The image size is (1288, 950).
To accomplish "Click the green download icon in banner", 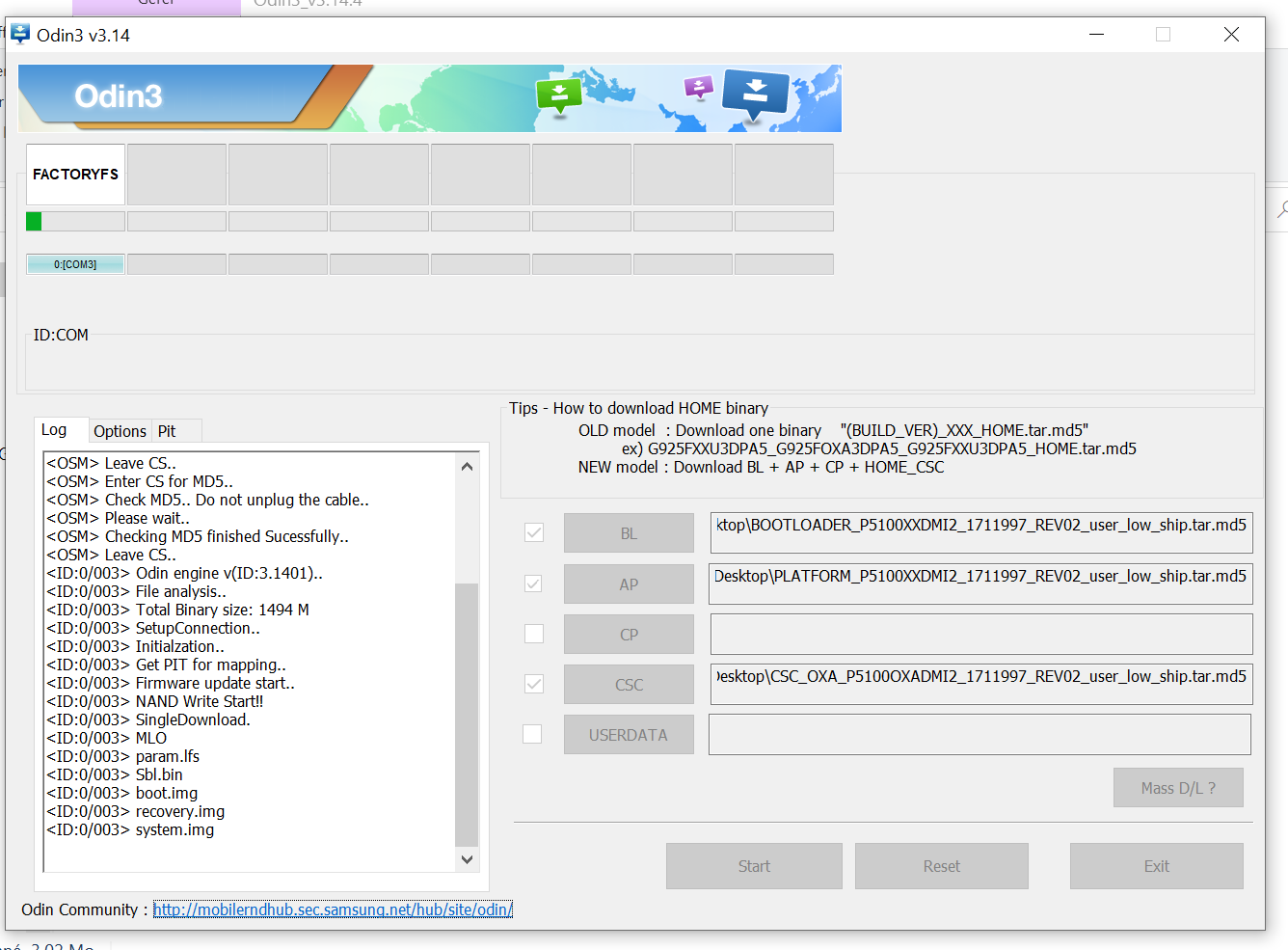I will click(558, 95).
